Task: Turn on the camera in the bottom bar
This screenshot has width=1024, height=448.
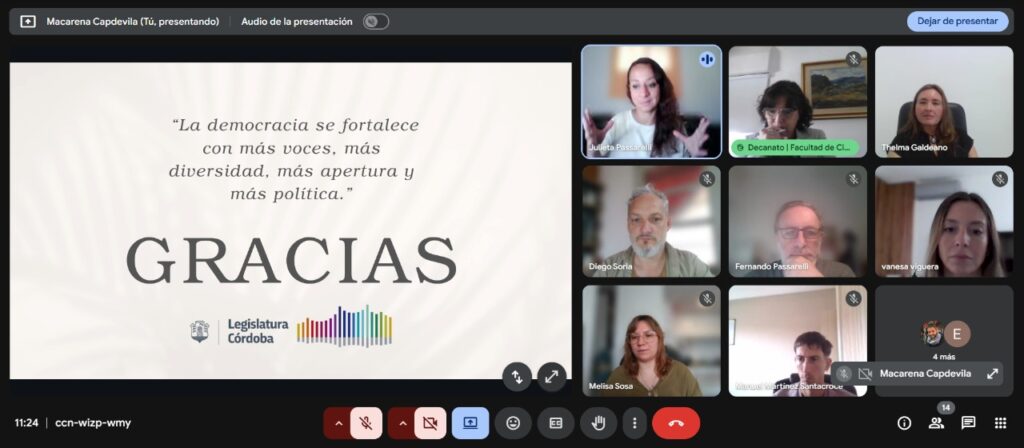Action: 430,423
